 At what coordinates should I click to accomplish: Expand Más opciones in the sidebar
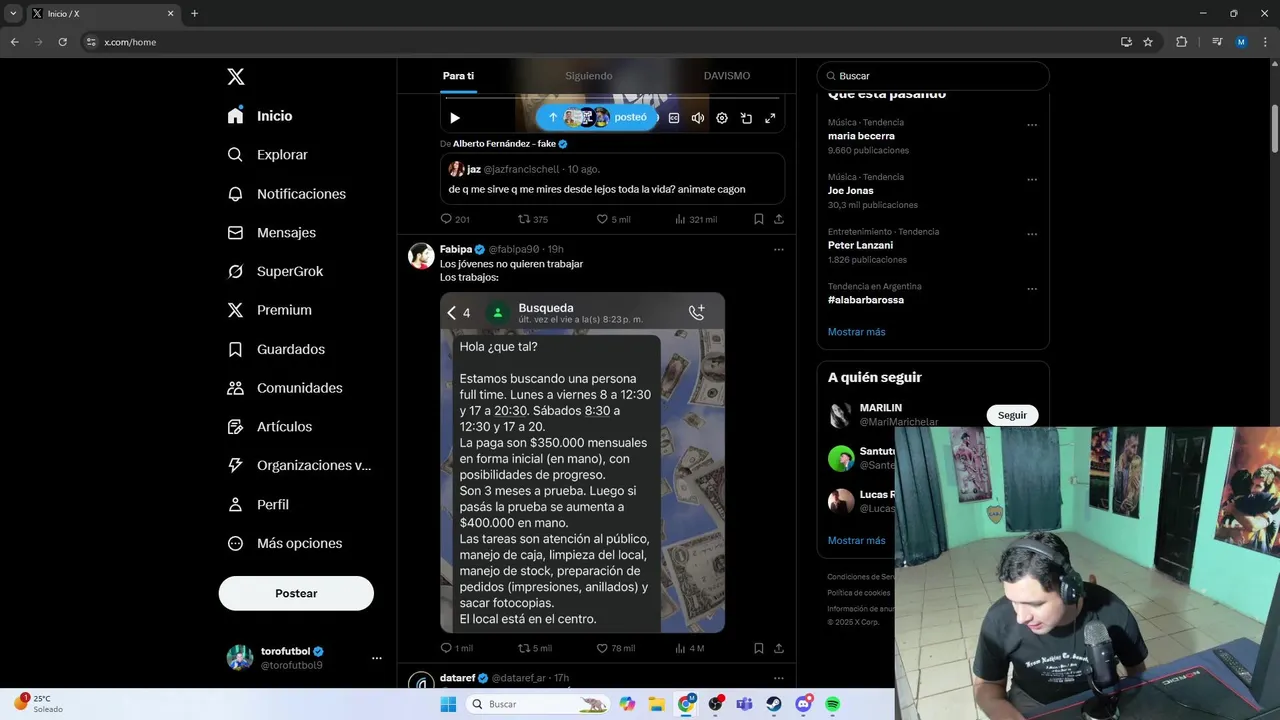285,543
